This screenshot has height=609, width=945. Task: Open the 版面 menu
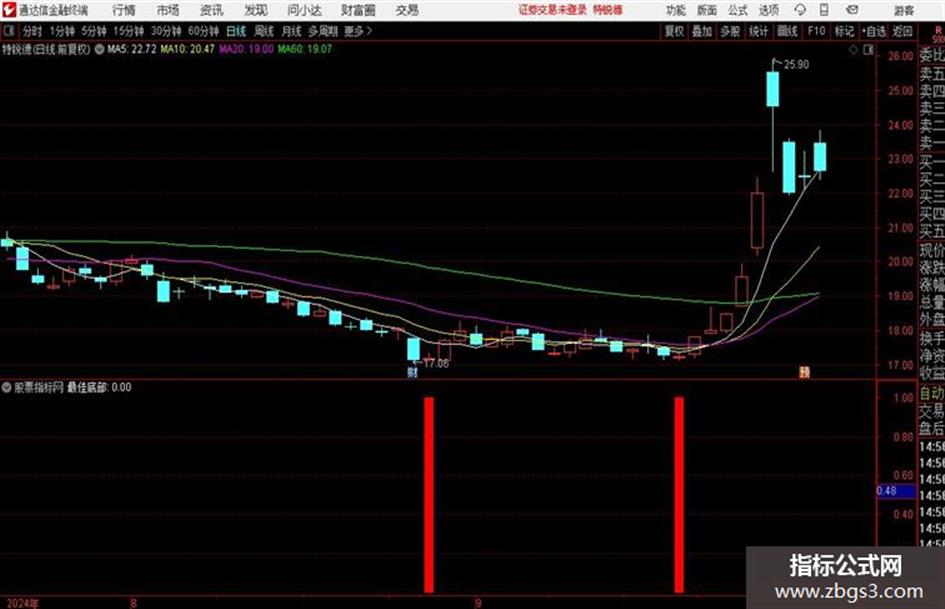point(707,10)
